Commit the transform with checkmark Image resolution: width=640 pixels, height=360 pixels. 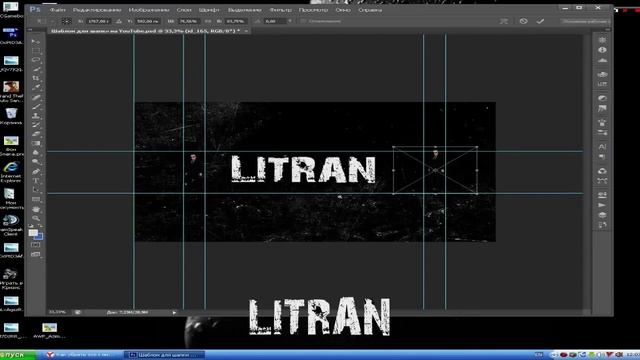(x=540, y=21)
